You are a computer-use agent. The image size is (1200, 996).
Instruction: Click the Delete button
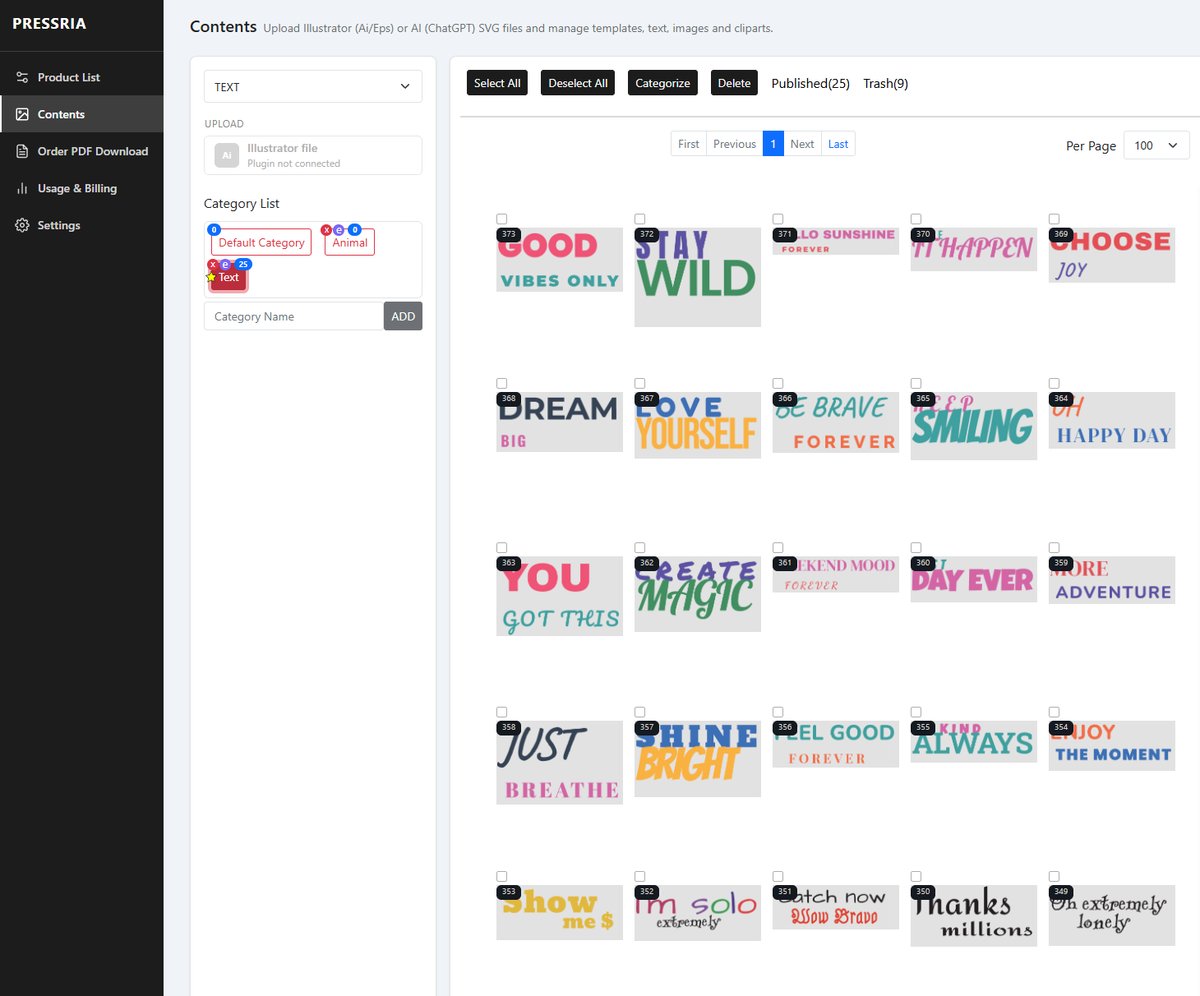(734, 83)
